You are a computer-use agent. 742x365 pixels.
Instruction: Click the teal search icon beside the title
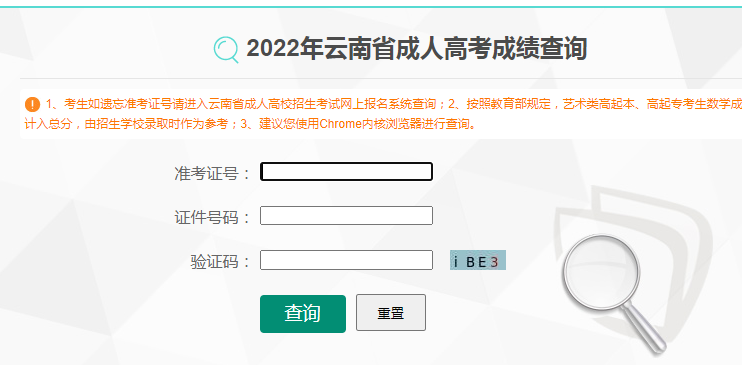pyautogui.click(x=226, y=50)
